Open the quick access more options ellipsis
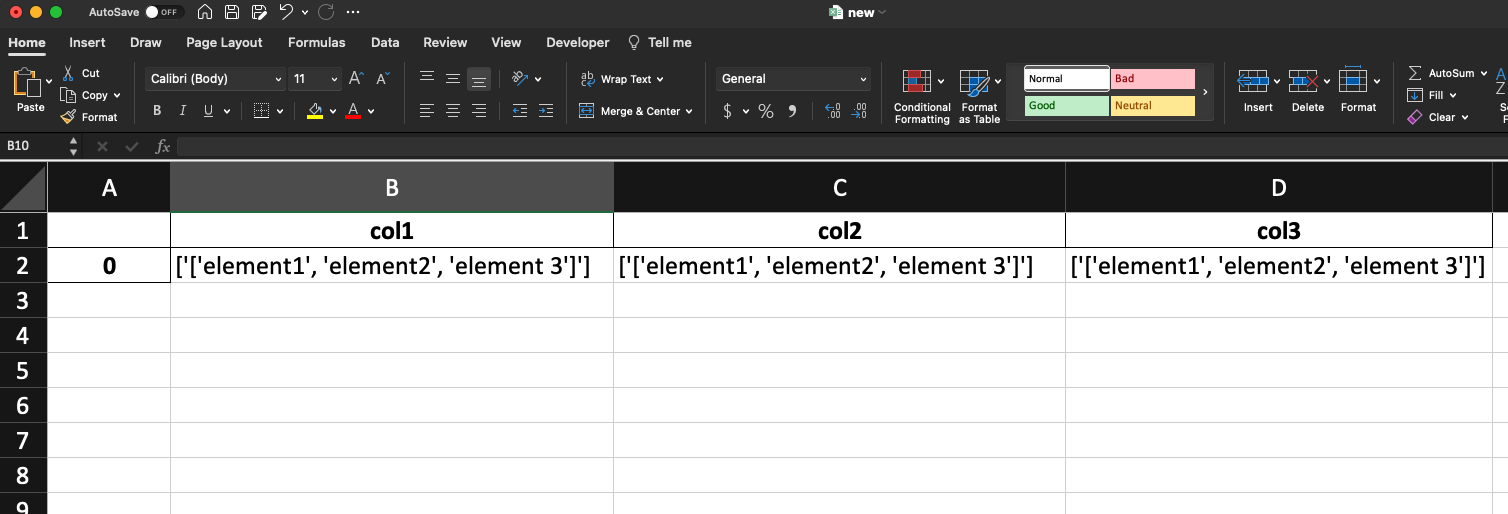The height and width of the screenshot is (514, 1508). [352, 12]
